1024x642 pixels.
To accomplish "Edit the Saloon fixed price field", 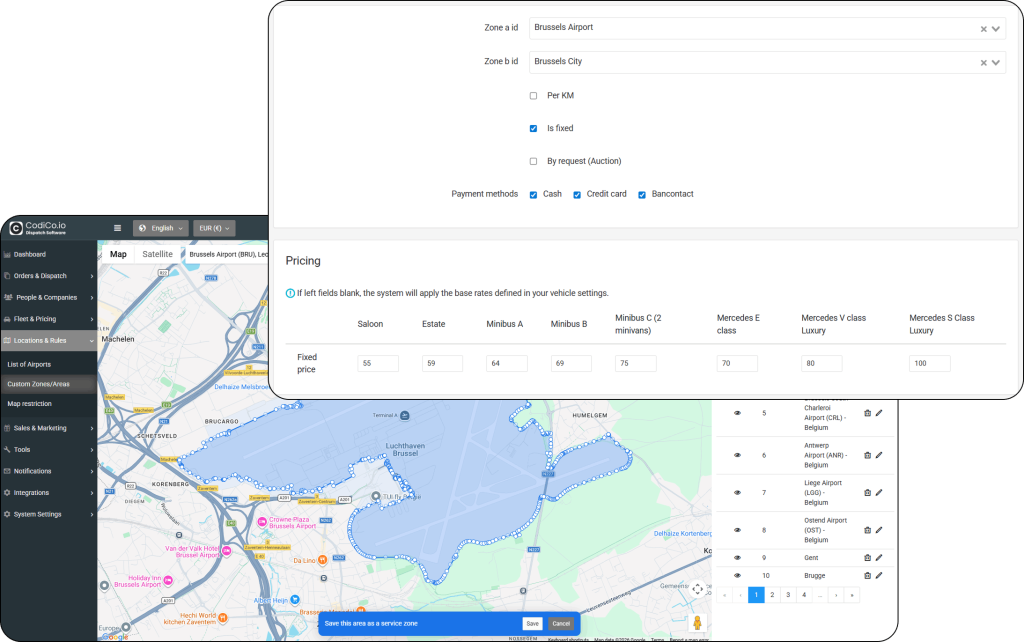I will point(378,363).
